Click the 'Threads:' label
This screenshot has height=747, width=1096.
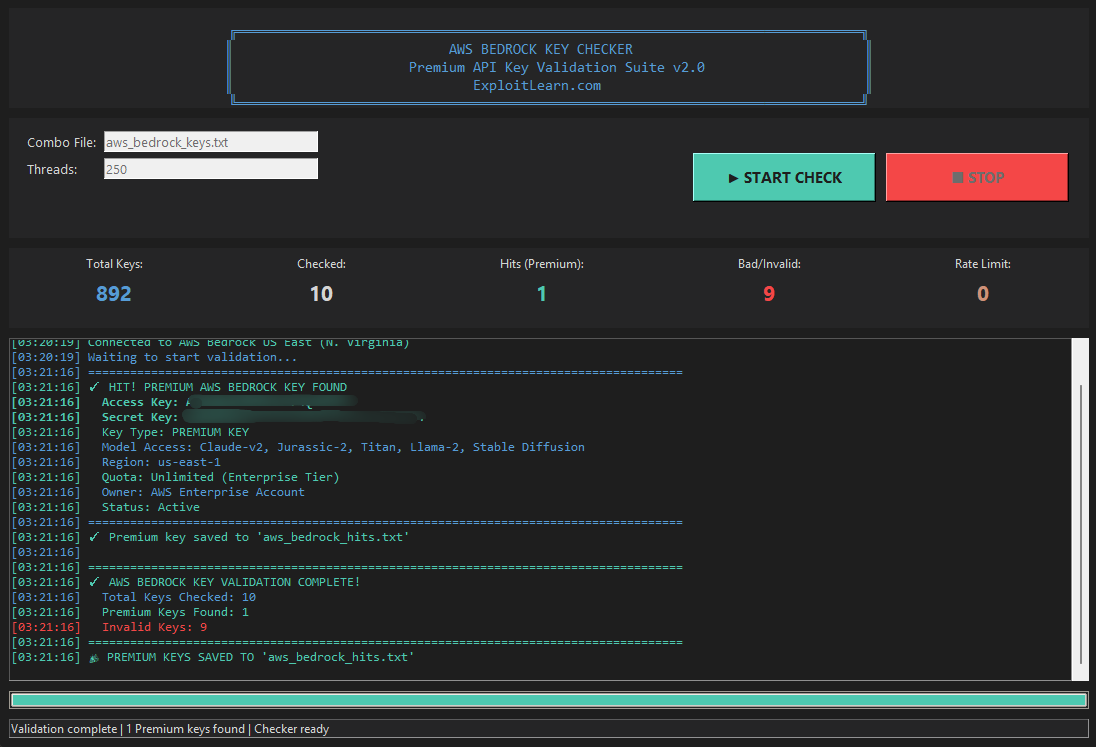point(52,170)
